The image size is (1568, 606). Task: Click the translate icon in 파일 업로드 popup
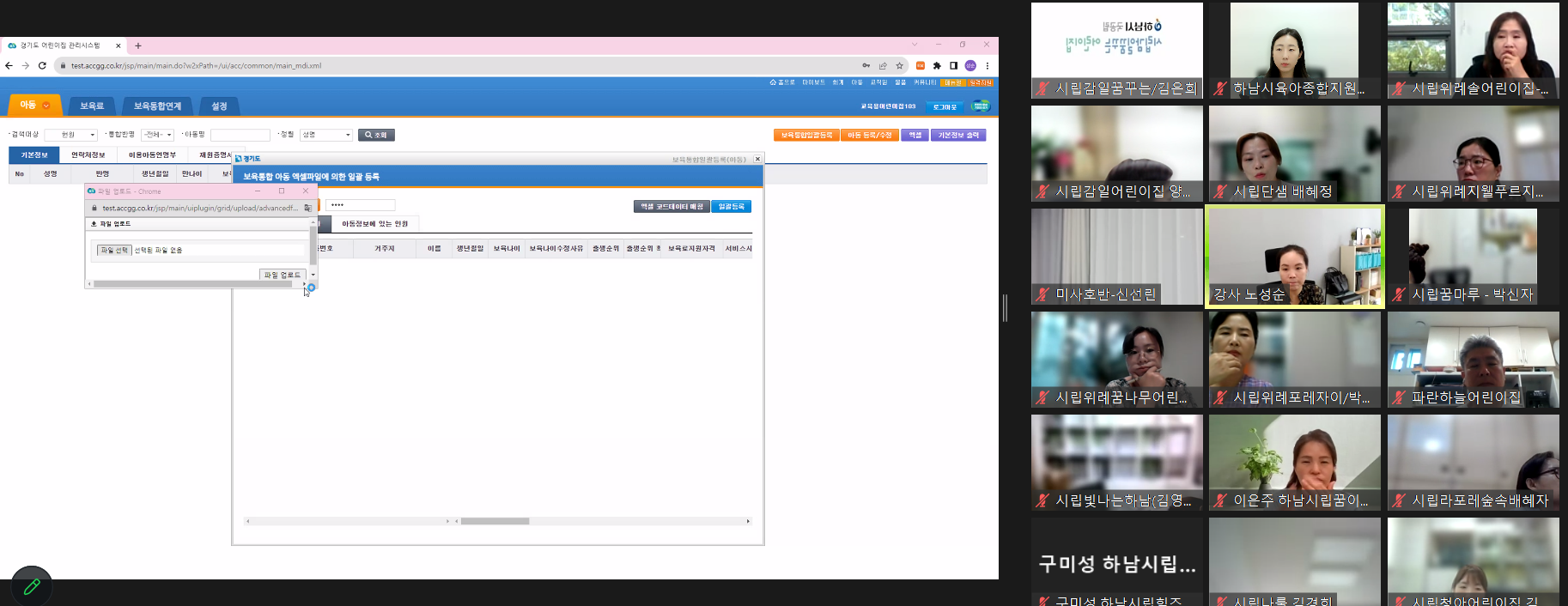(x=307, y=208)
